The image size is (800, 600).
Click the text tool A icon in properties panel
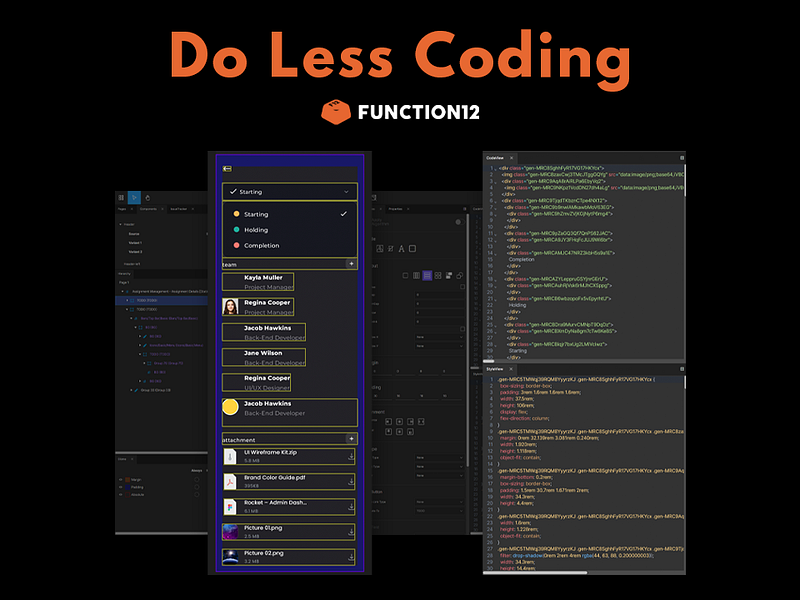pos(401,249)
